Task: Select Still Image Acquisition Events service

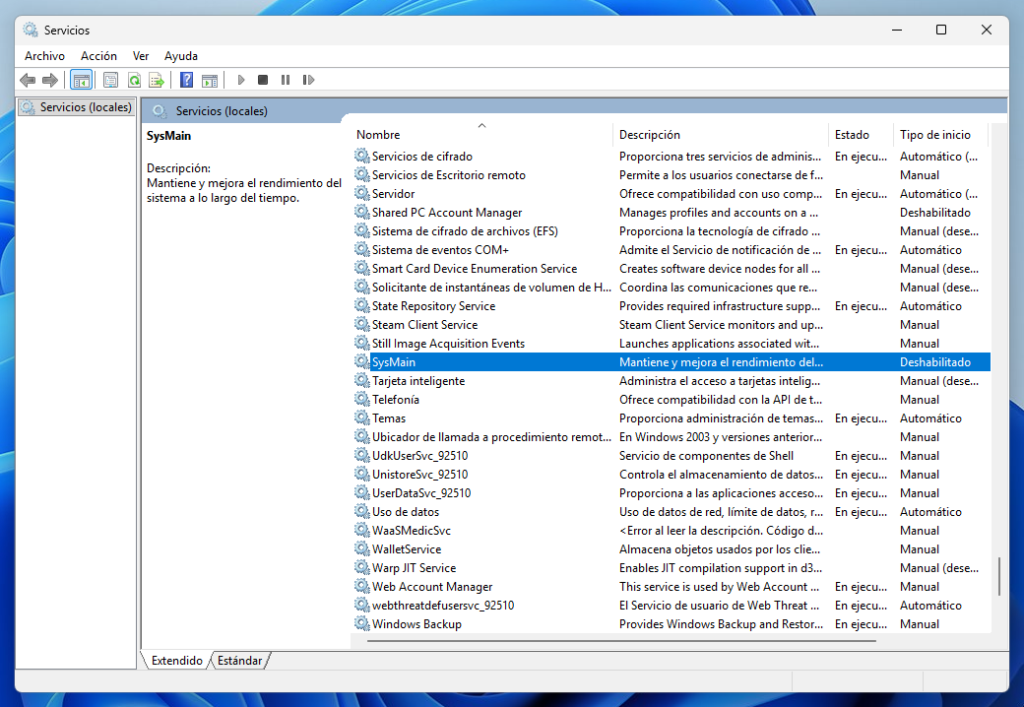Action: 672,343
